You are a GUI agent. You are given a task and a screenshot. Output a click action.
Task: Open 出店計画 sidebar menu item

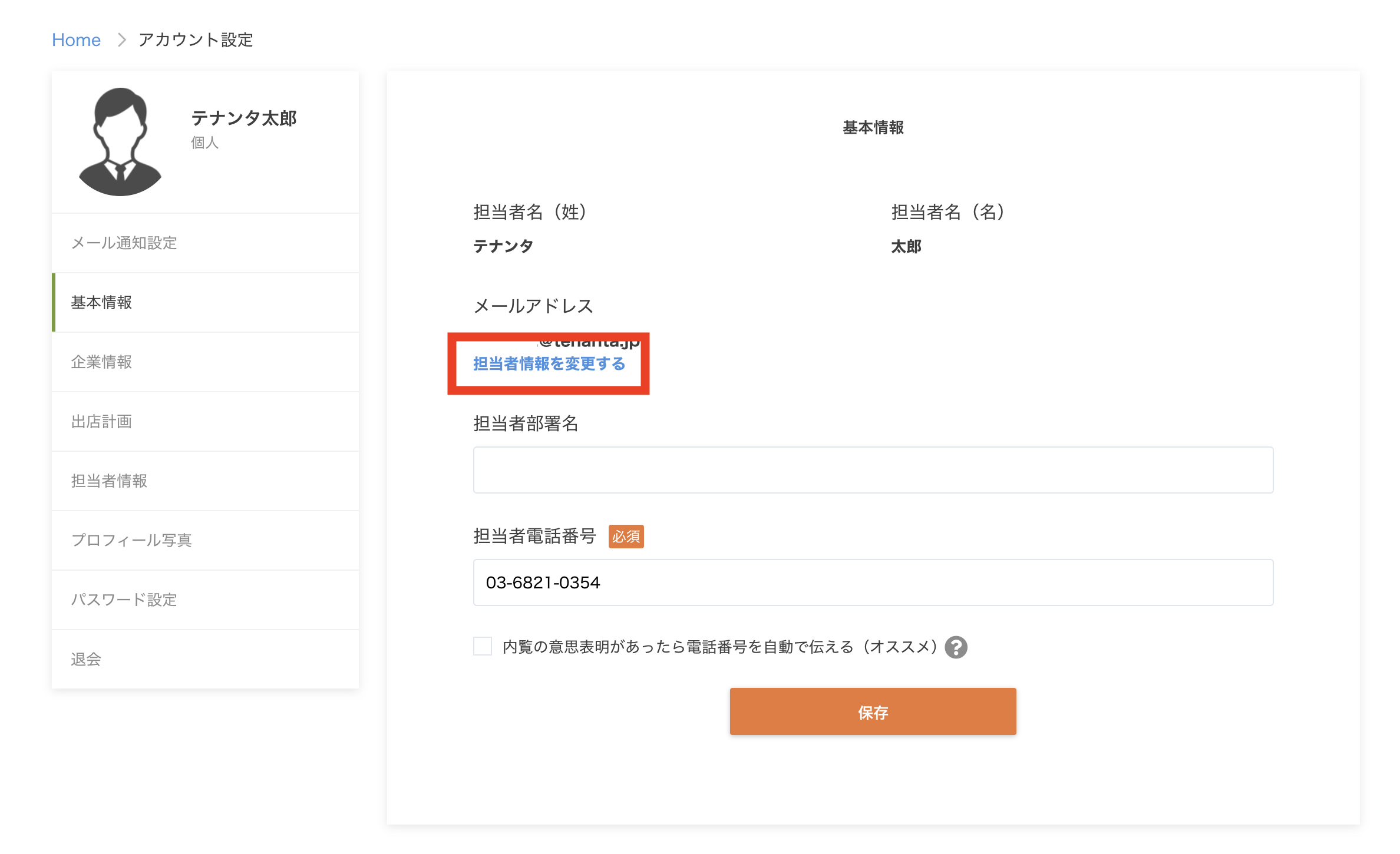click(101, 422)
